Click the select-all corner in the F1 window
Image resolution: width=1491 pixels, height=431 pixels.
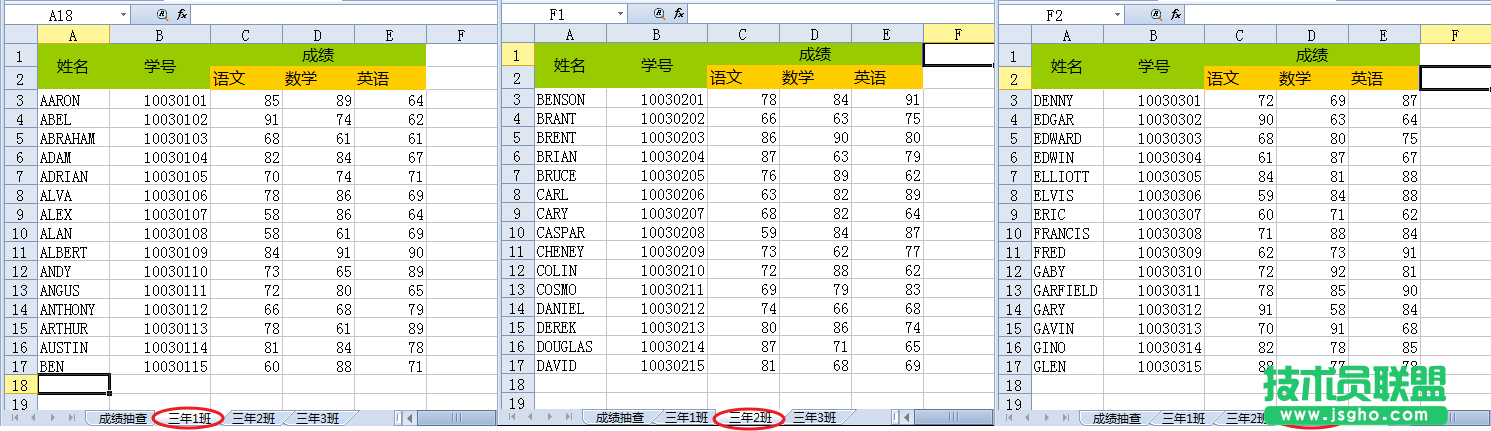[516, 34]
